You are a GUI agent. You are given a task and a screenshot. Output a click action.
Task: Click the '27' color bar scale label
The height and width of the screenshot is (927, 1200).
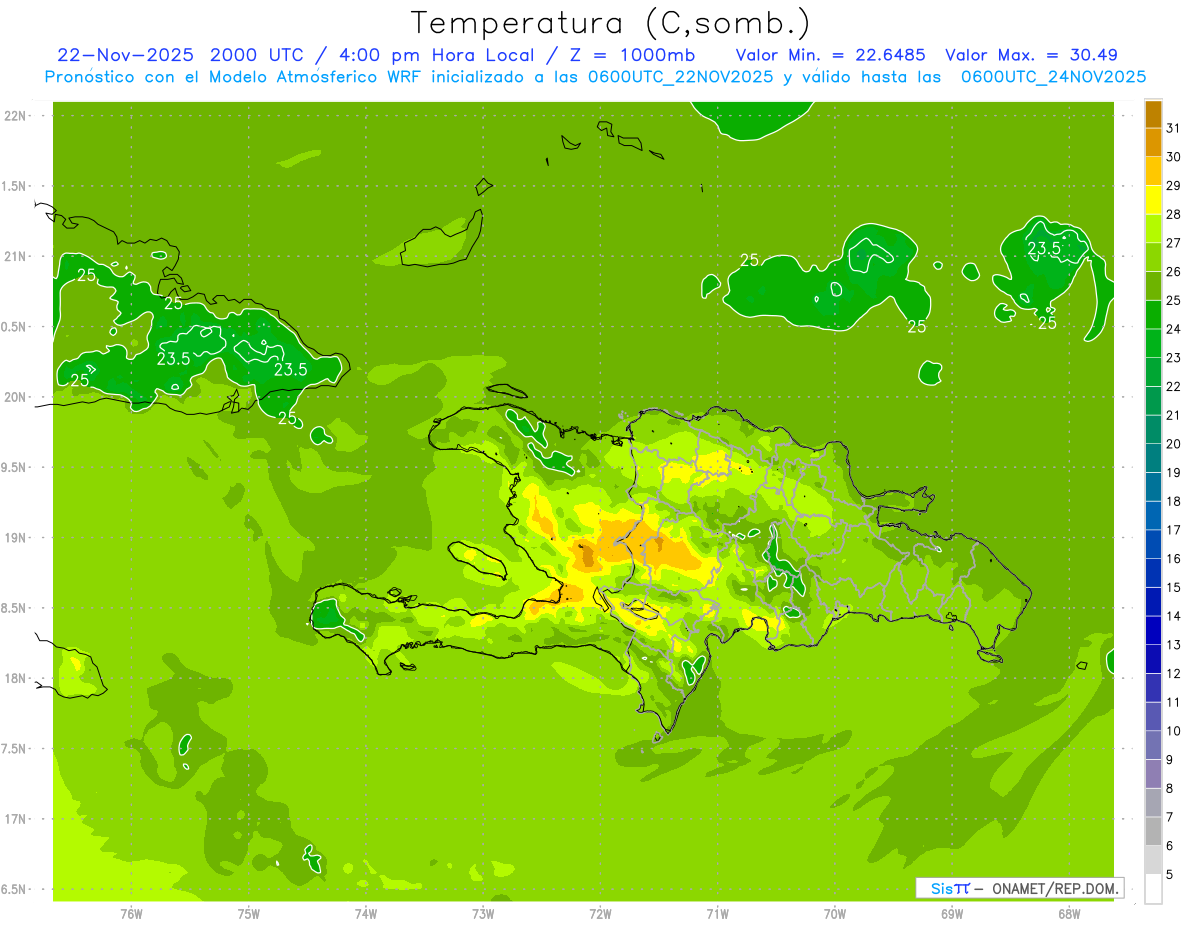tap(1173, 243)
